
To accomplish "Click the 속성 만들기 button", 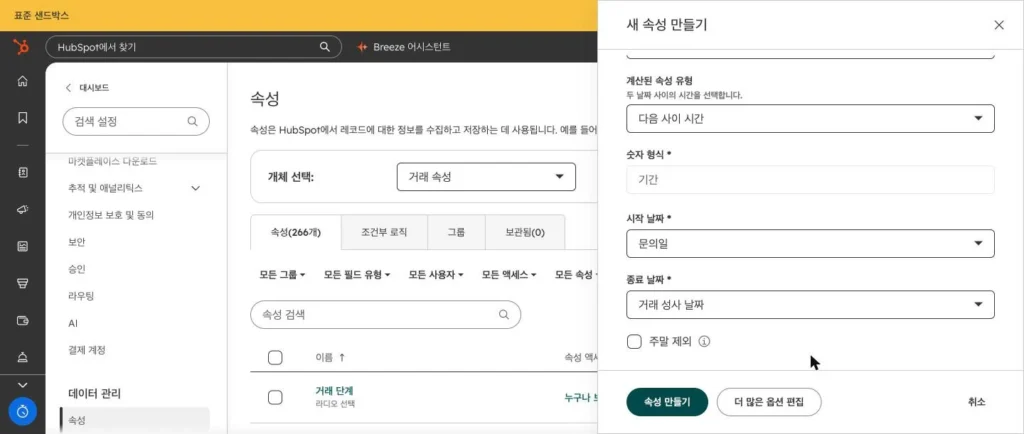I will pos(667,402).
